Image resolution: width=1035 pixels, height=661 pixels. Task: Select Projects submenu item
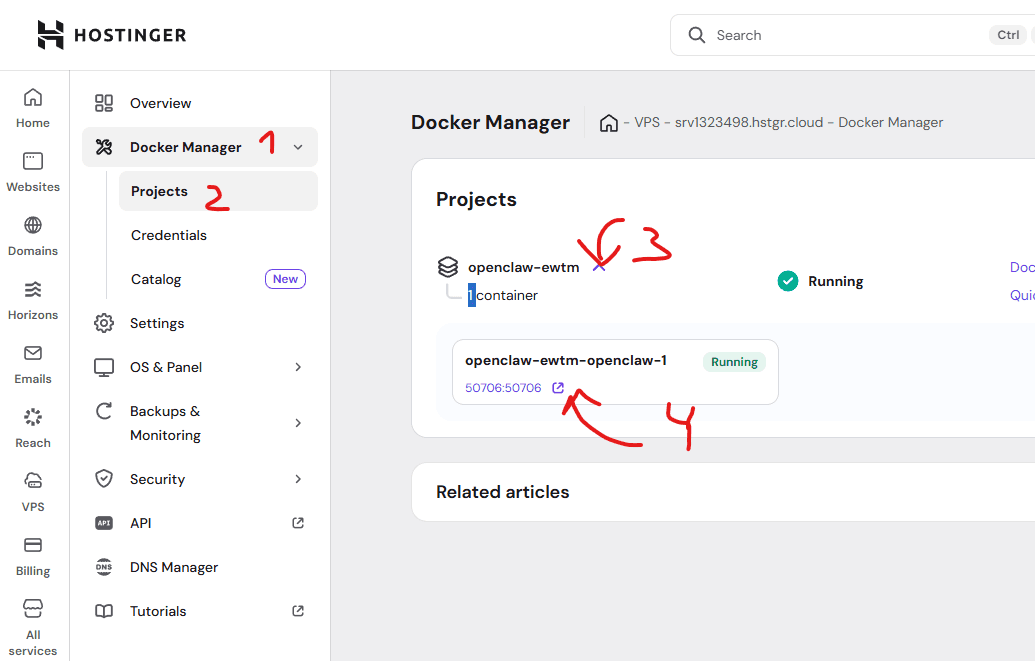[x=218, y=191]
